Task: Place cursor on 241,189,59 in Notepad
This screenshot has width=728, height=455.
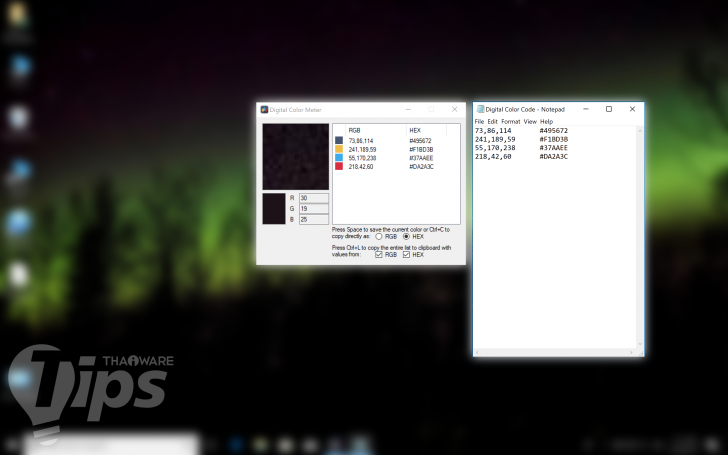Action: tap(495, 139)
